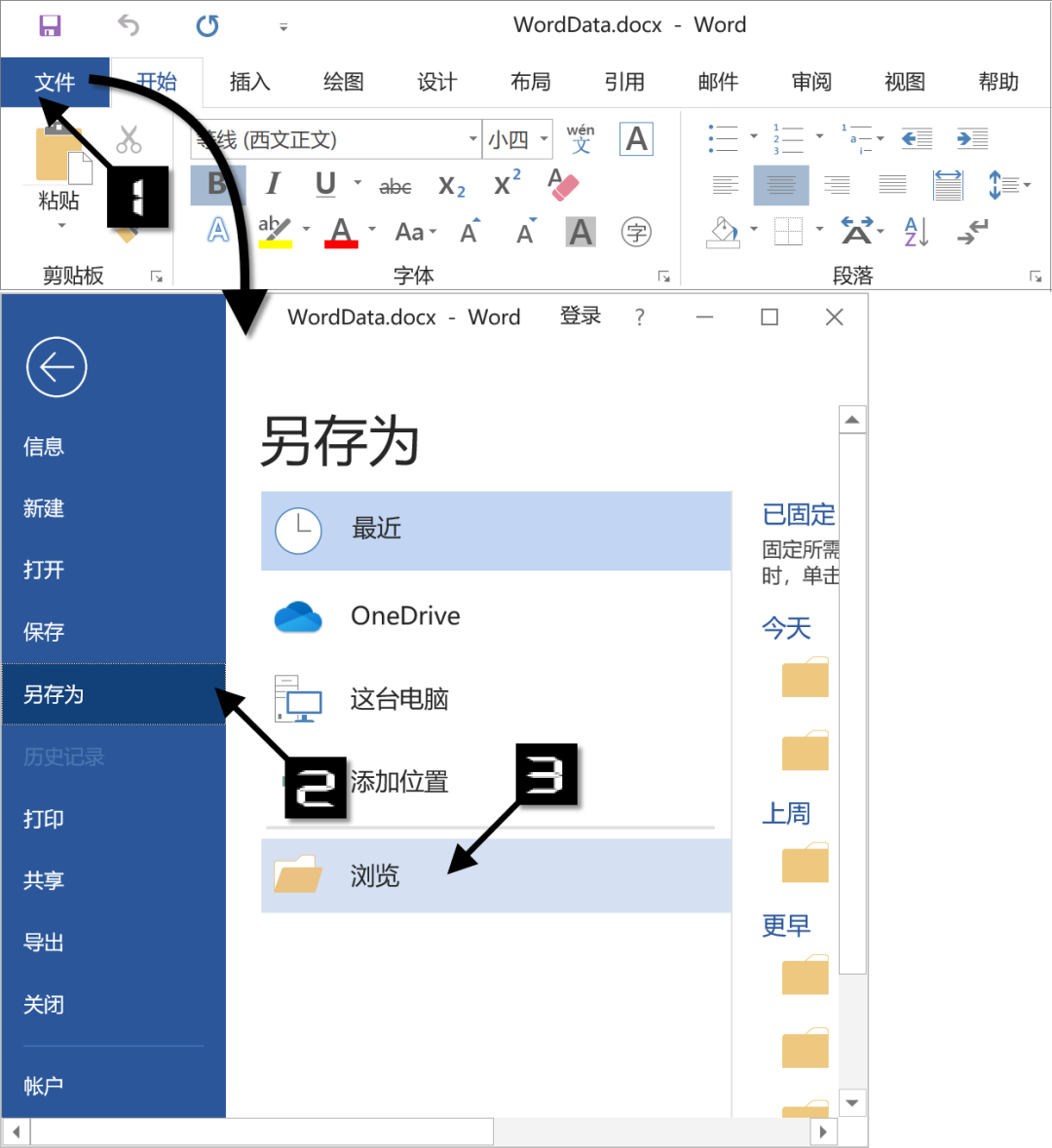Image resolution: width=1052 pixels, height=1148 pixels.
Task: Click the 登录 sign-in link
Action: (581, 316)
